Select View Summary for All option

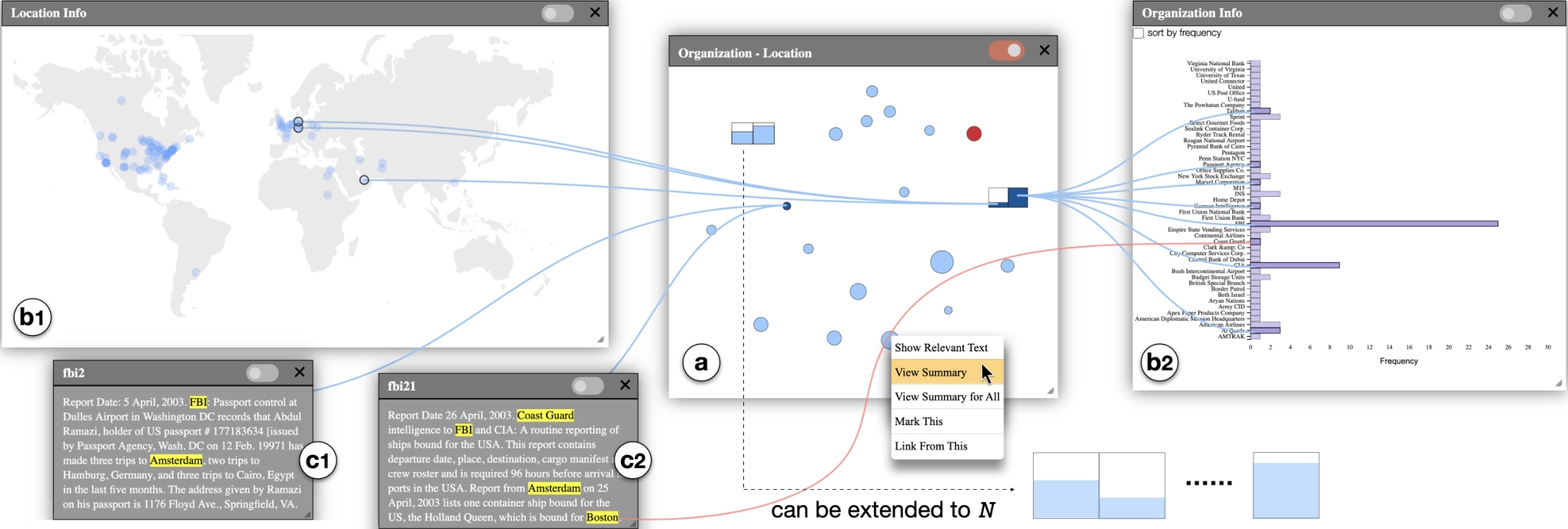(x=947, y=397)
